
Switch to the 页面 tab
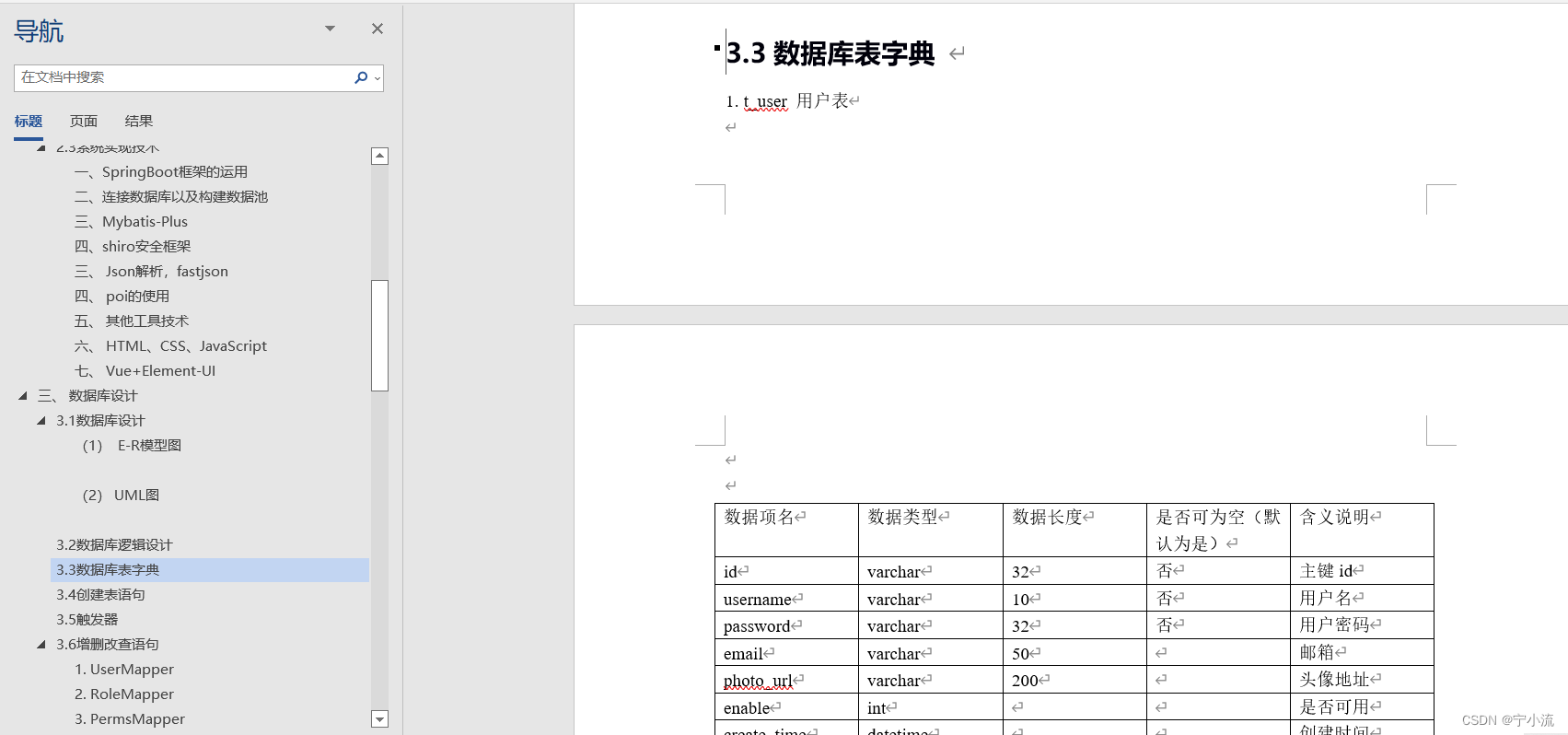click(x=84, y=121)
